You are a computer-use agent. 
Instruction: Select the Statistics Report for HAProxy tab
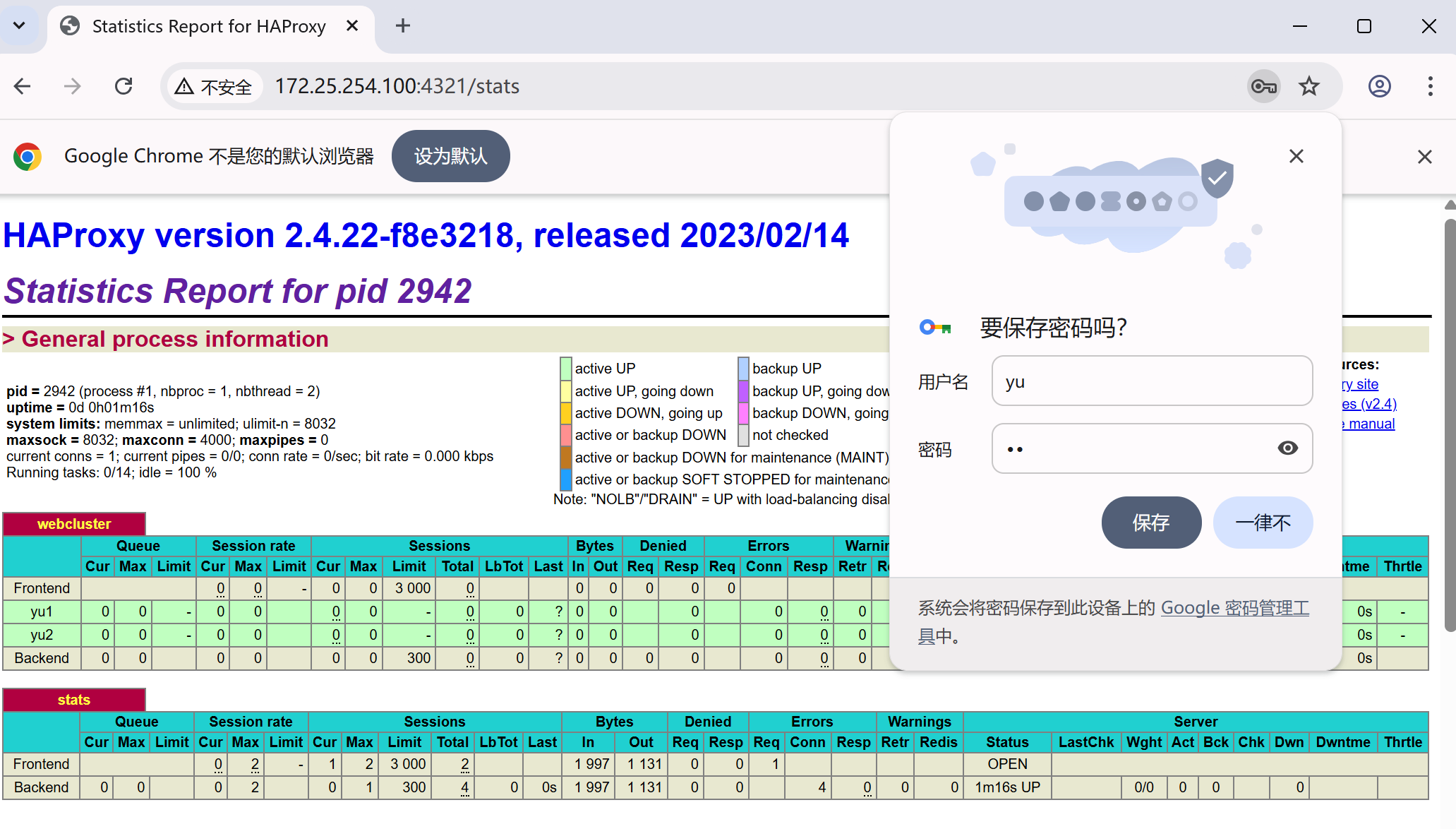pyautogui.click(x=209, y=26)
